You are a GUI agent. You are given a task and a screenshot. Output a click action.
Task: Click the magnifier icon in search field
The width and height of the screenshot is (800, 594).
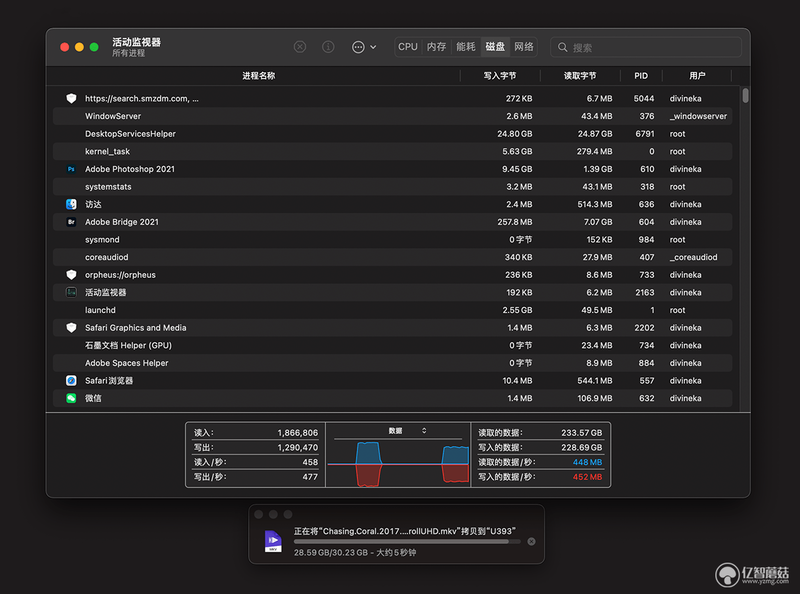[562, 47]
